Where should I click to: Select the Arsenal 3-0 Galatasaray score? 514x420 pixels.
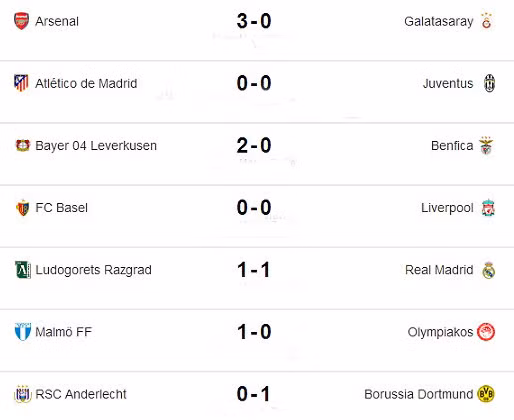254,21
